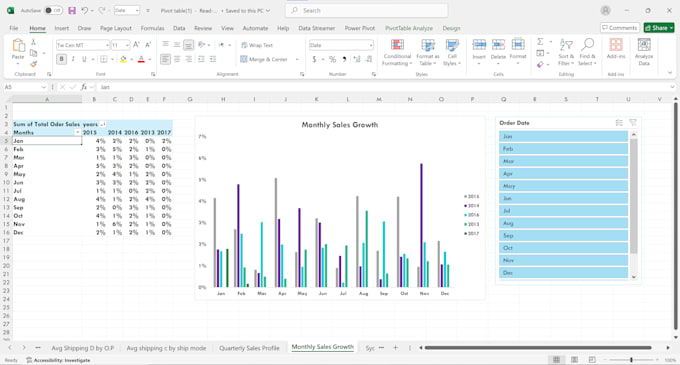Expand the Merge & Center dropdown arrow
Viewport: 680px width, 365px height.
point(297,59)
